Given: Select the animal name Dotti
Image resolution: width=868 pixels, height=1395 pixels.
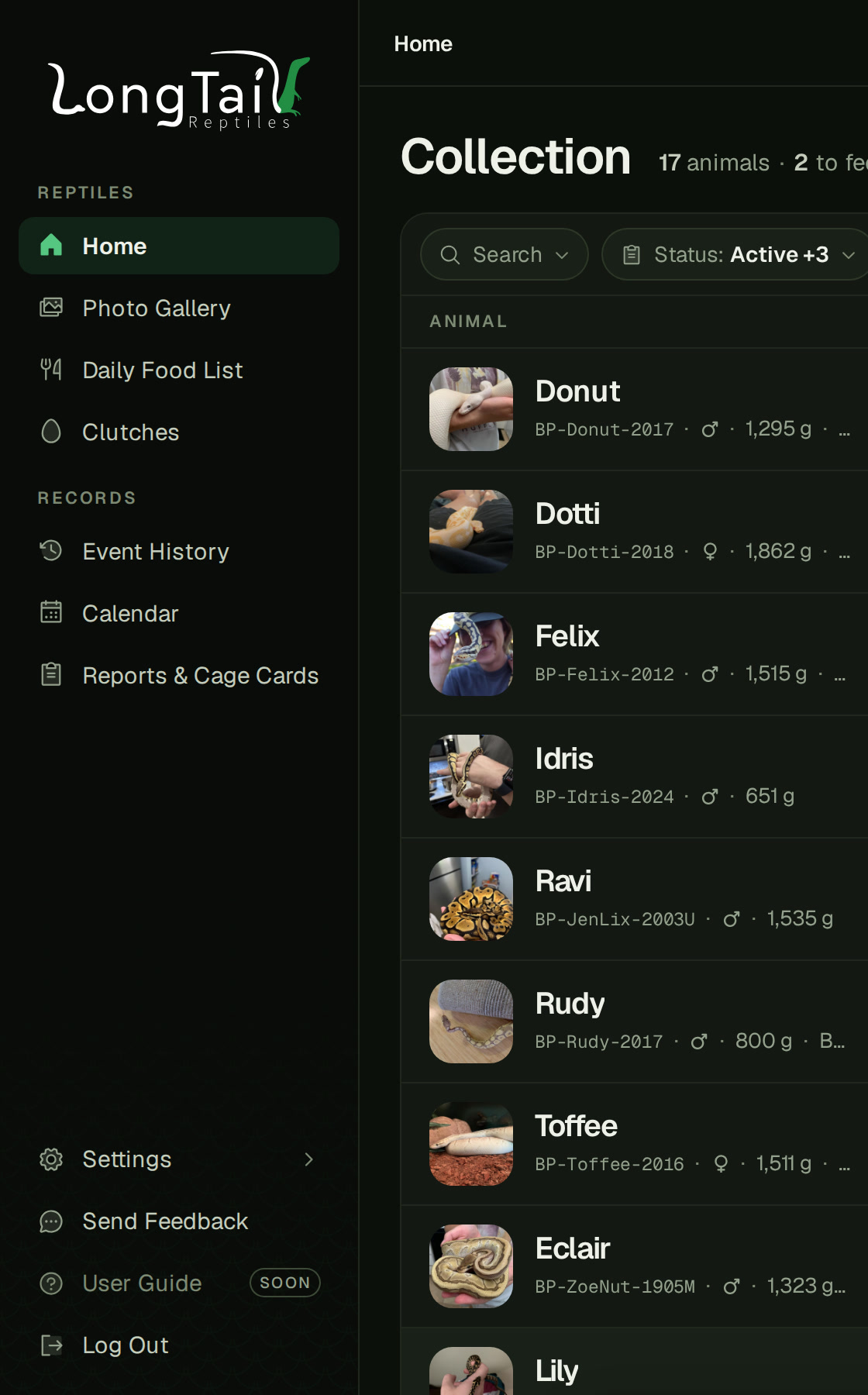Looking at the screenshot, I should pos(567,514).
